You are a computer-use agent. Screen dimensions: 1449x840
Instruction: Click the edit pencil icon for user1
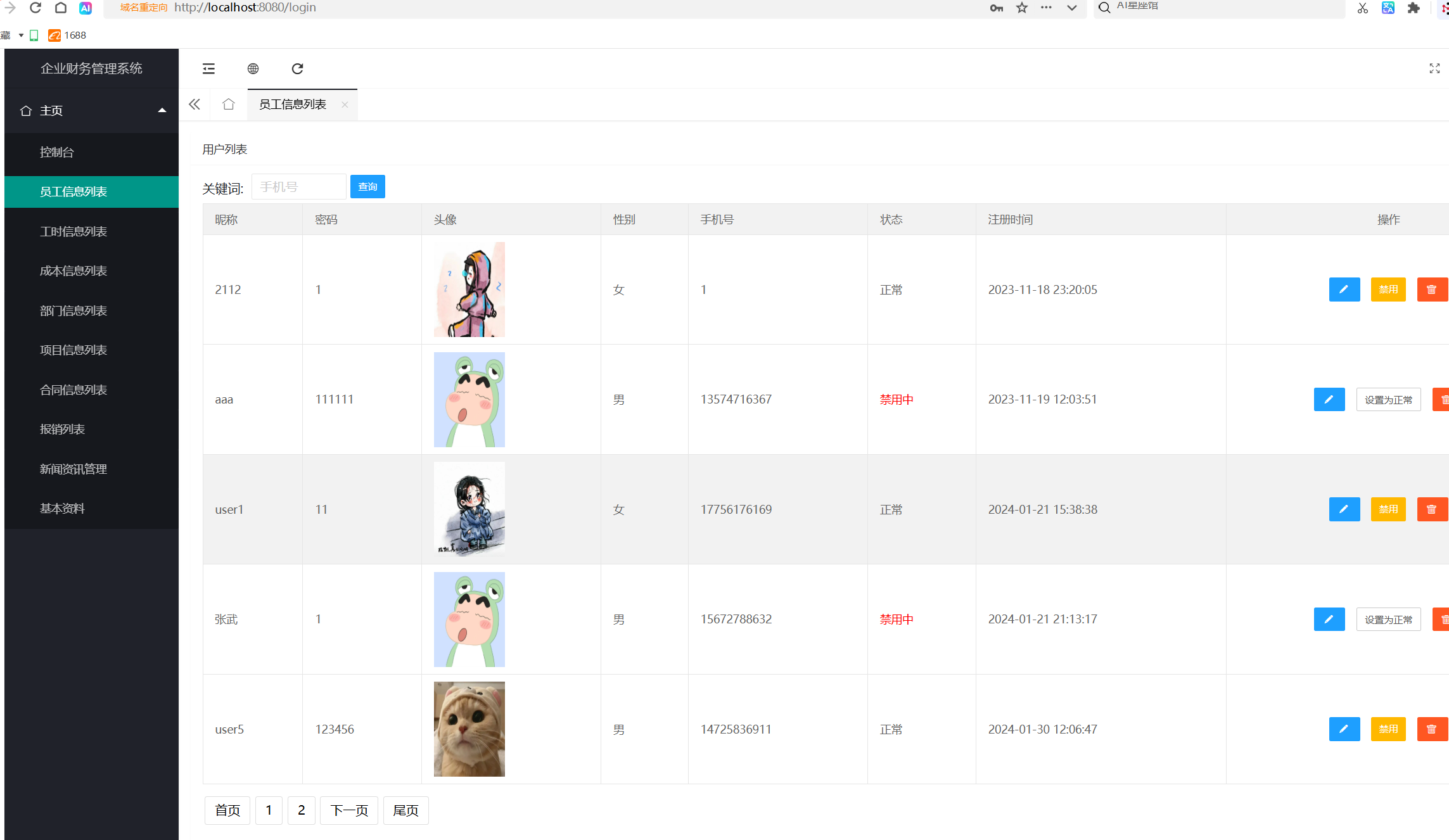[1344, 509]
